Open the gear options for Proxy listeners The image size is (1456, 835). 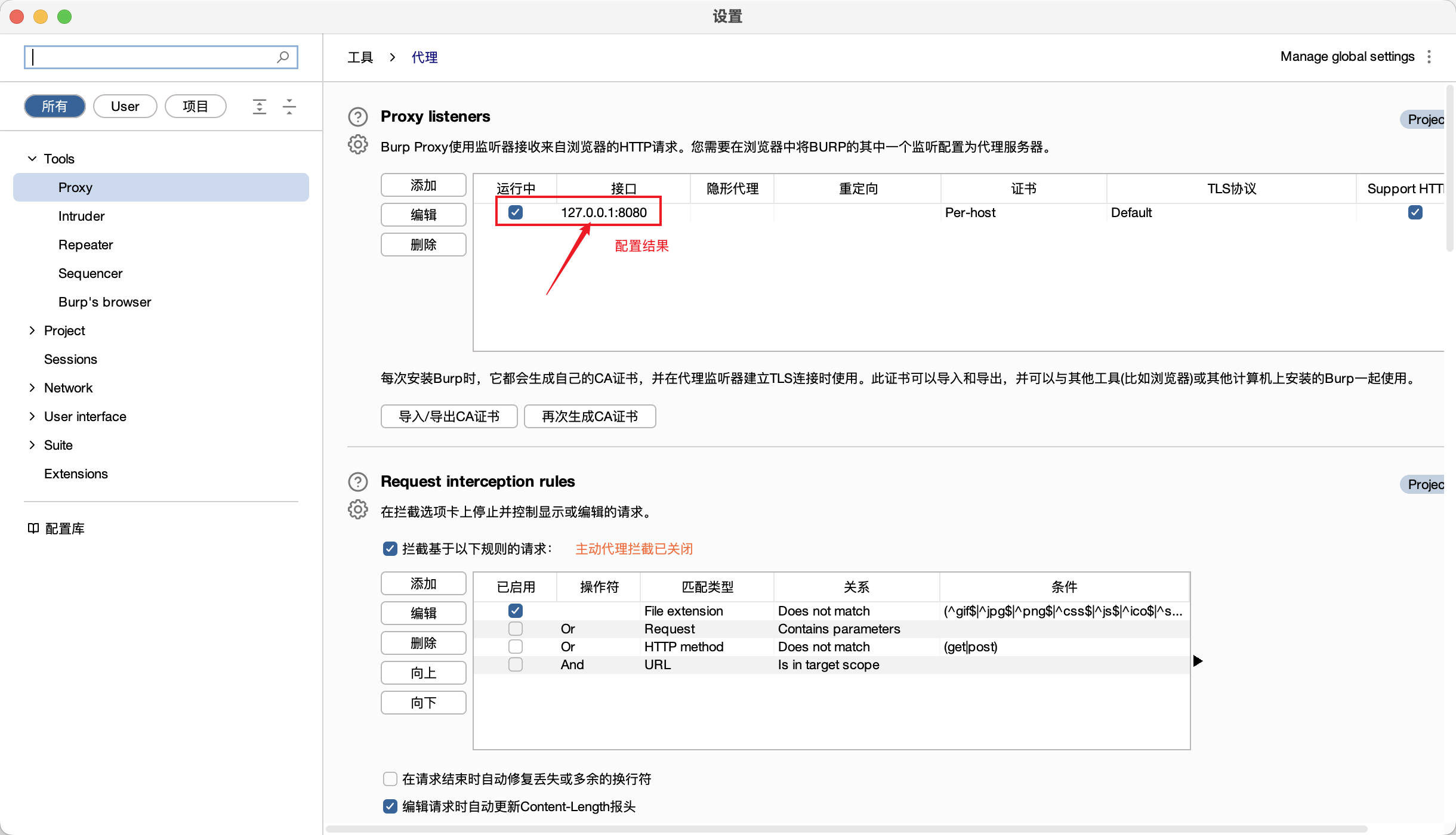pos(357,145)
